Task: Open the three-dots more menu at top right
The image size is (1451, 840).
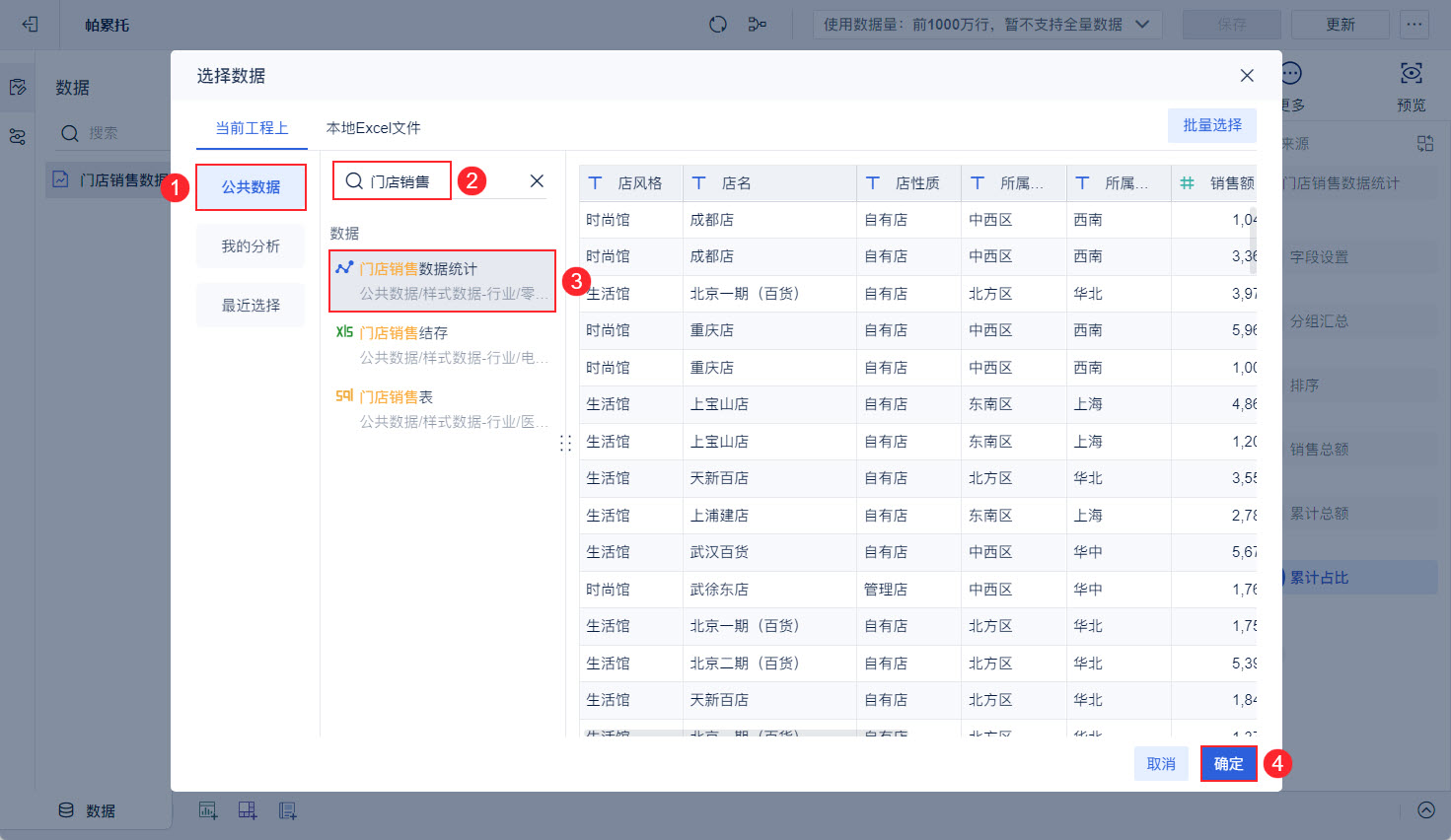Action: click(1415, 25)
